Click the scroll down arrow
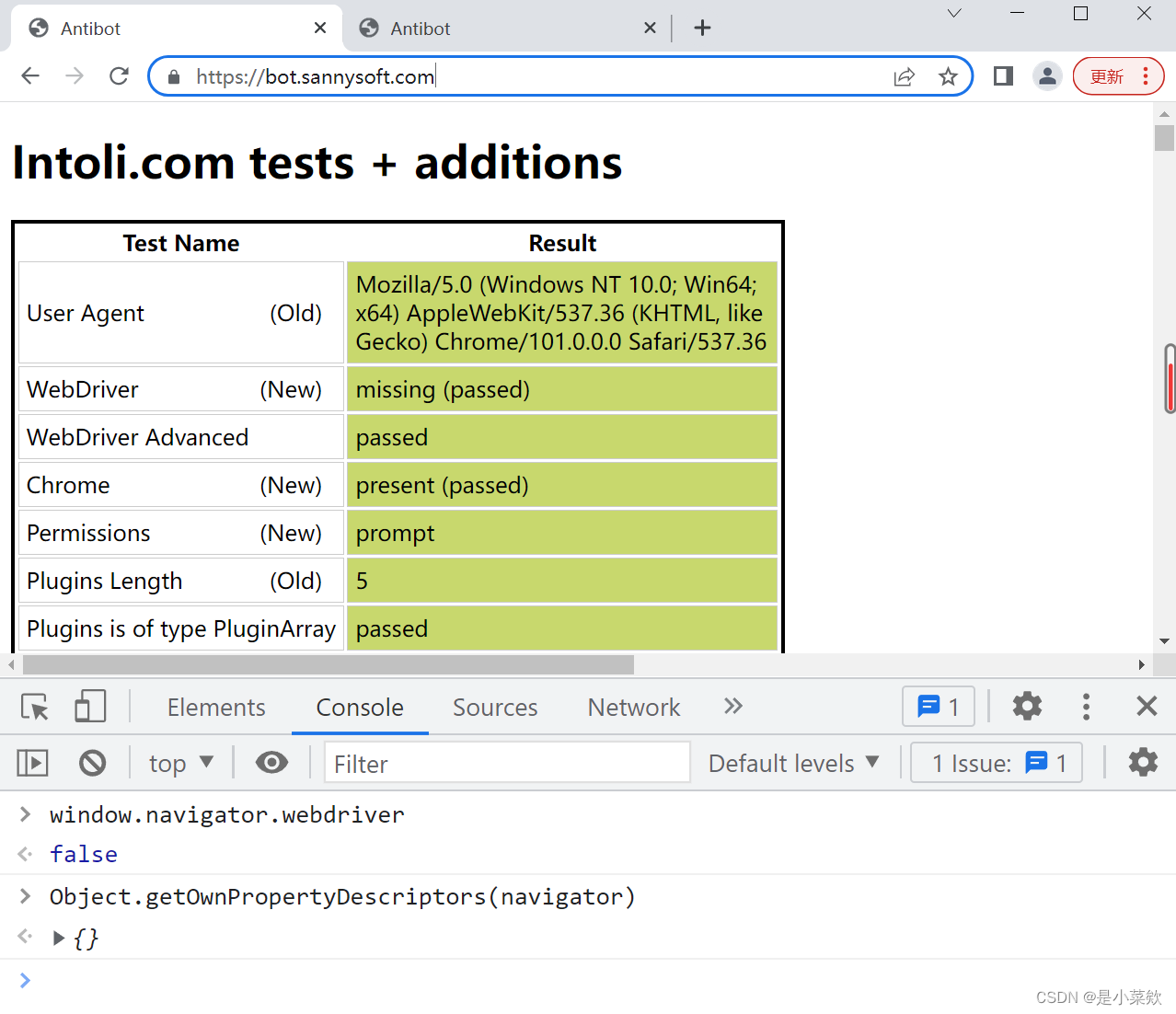 click(x=1165, y=641)
